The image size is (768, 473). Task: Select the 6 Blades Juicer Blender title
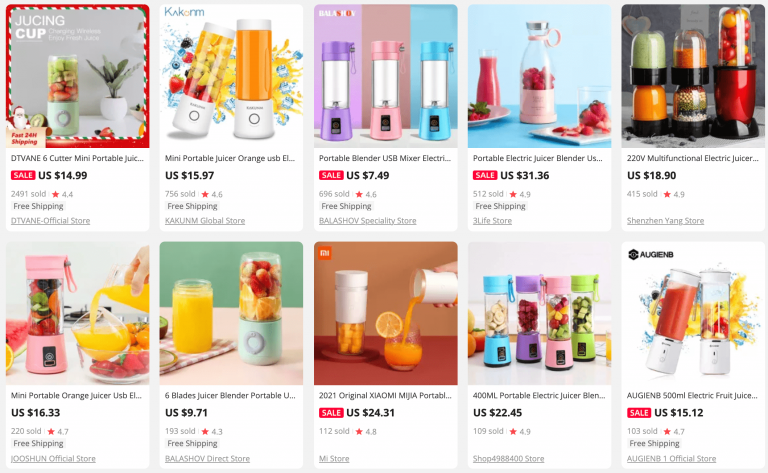pyautogui.click(x=230, y=396)
